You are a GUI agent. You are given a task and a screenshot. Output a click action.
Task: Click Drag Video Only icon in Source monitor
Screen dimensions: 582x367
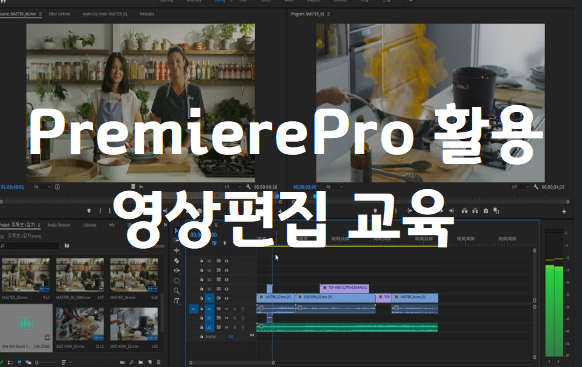pos(133,187)
